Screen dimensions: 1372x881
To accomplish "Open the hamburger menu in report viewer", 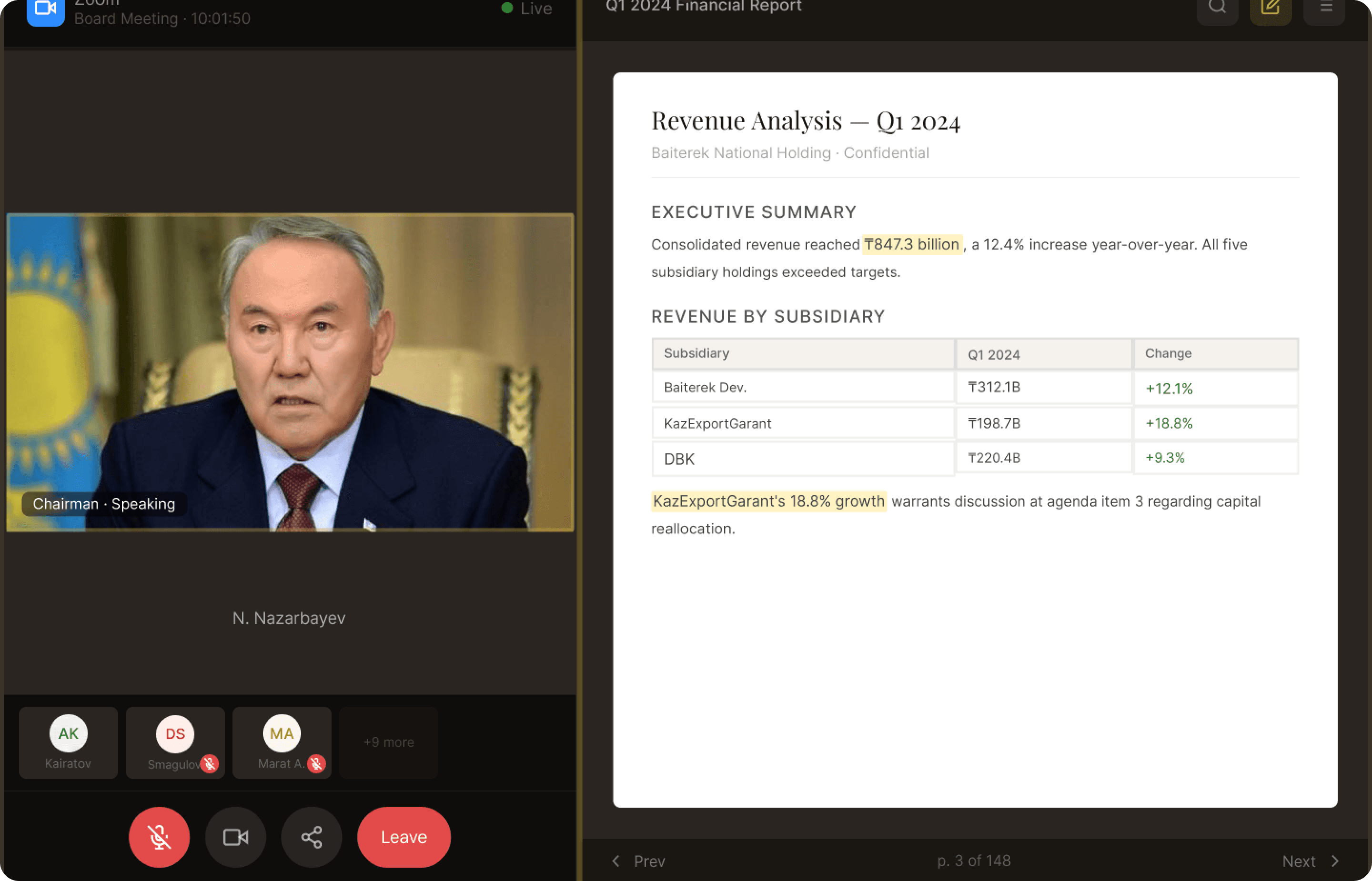I will click(x=1324, y=8).
